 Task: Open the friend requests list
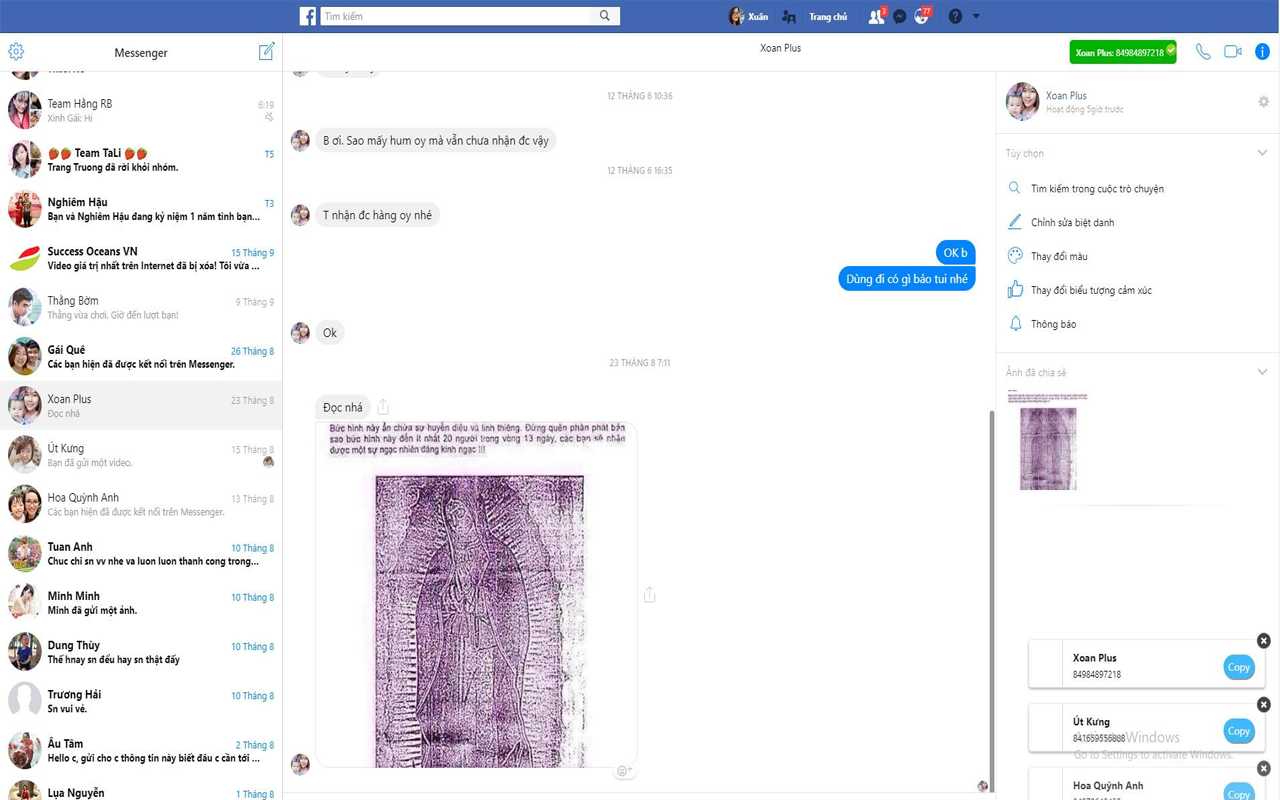coord(874,16)
